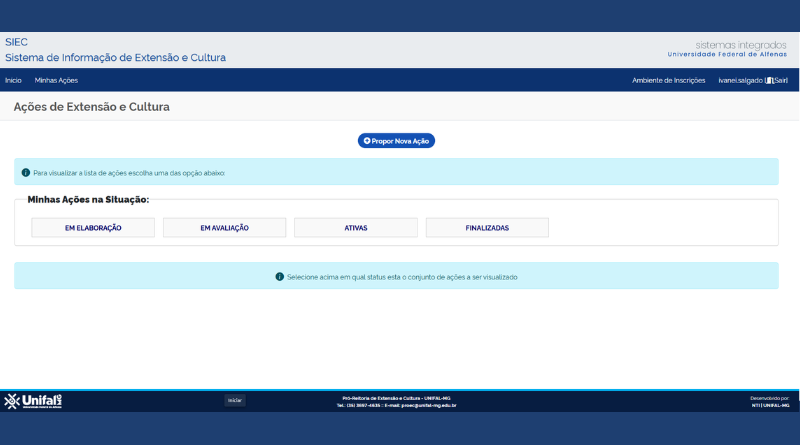Open Ambiente de Inscrições link
The image size is (800, 445).
coord(668,80)
